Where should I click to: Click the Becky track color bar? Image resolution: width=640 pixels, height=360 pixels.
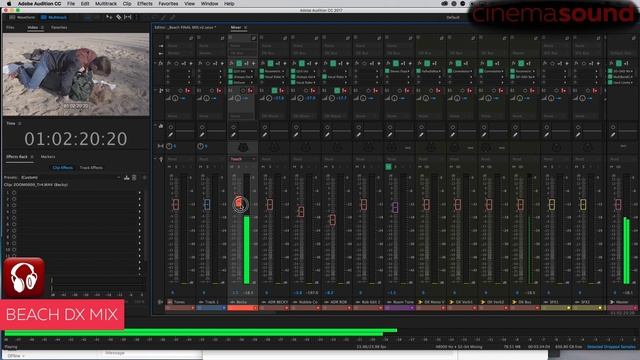pos(242,308)
